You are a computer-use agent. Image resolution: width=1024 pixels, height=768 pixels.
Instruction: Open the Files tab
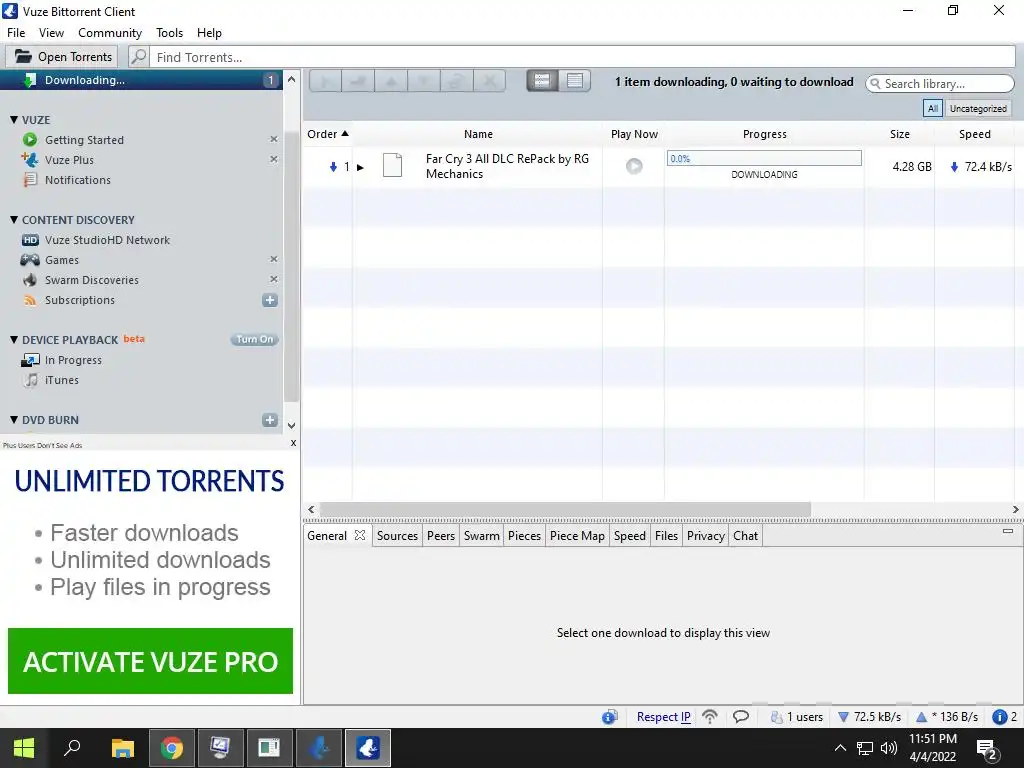point(666,536)
